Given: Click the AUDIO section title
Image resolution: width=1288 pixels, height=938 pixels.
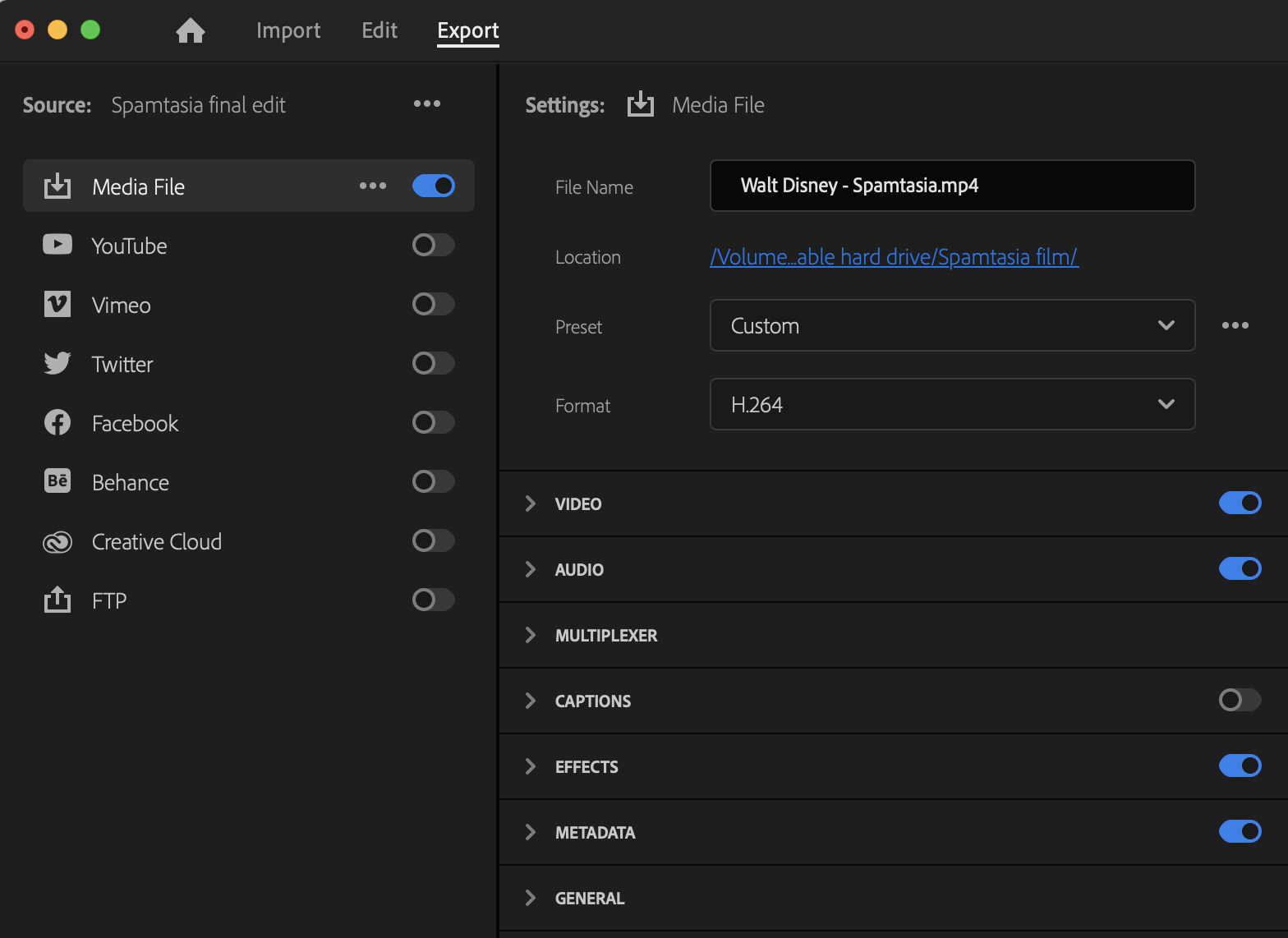Looking at the screenshot, I should tap(579, 569).
